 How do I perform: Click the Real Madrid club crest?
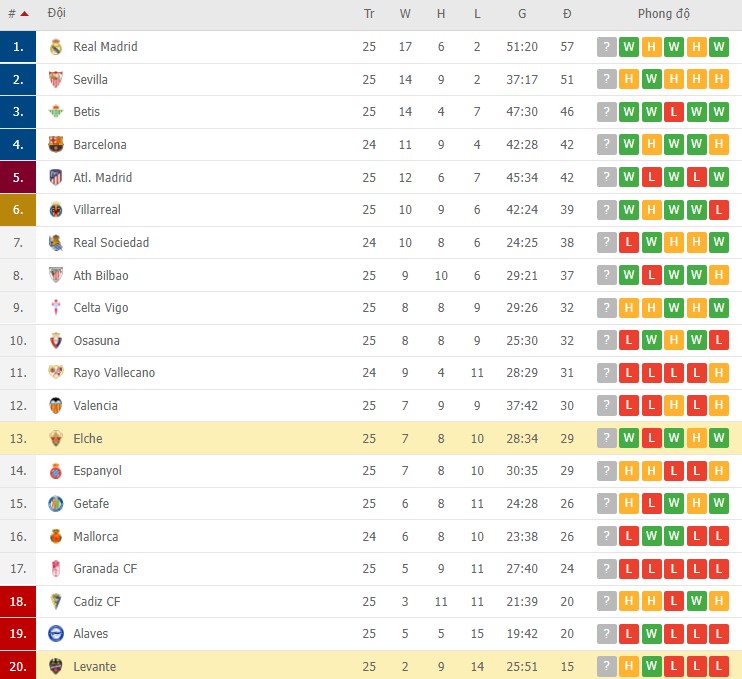click(x=56, y=47)
